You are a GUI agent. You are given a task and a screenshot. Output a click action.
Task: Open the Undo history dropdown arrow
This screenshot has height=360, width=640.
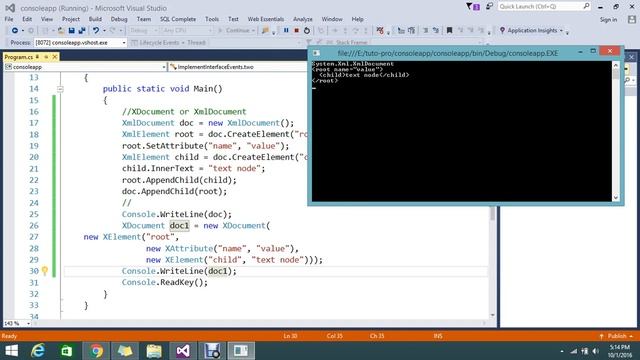[x=104, y=31]
